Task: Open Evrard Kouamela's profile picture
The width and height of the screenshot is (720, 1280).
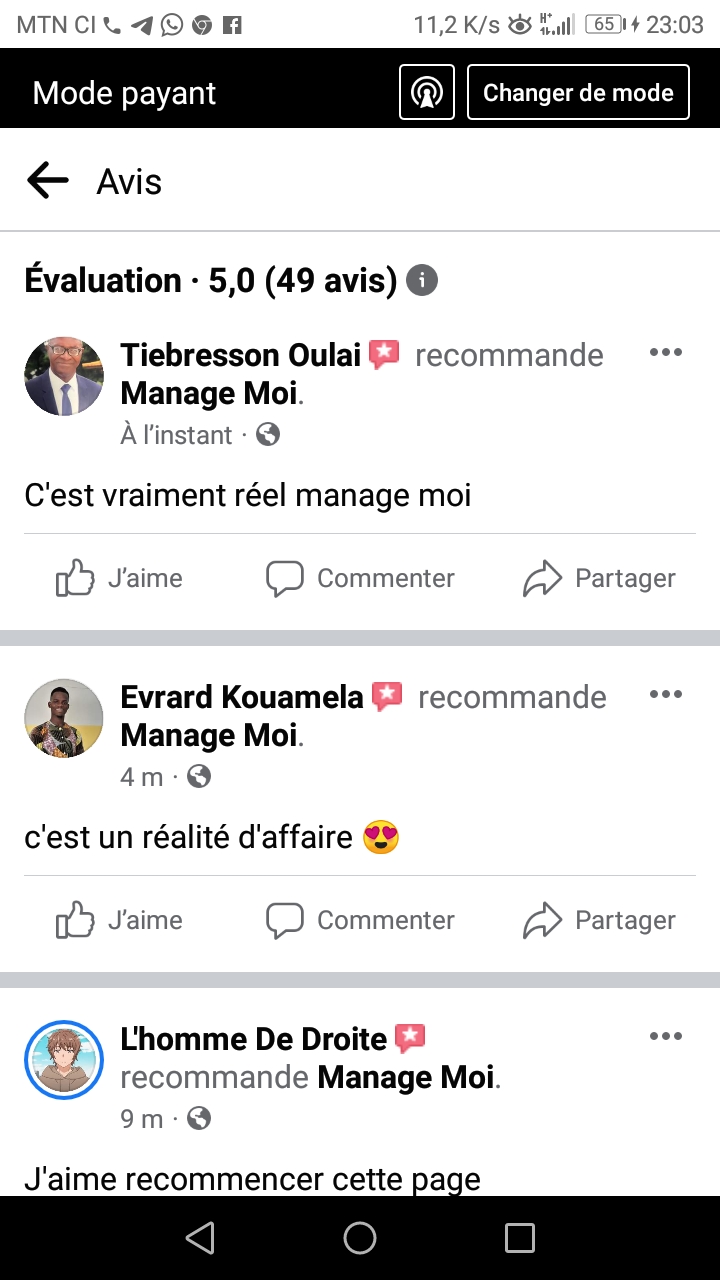Action: 64,718
